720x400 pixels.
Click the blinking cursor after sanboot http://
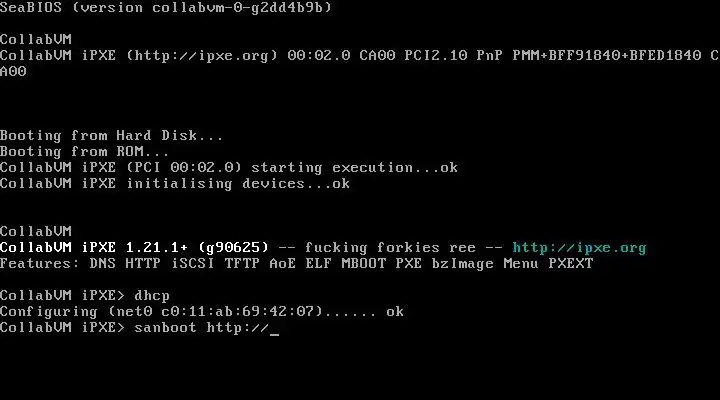click(x=274, y=334)
